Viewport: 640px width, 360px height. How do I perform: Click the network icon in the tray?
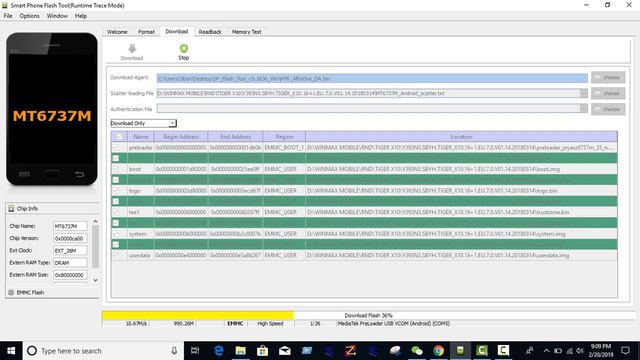[569, 351]
